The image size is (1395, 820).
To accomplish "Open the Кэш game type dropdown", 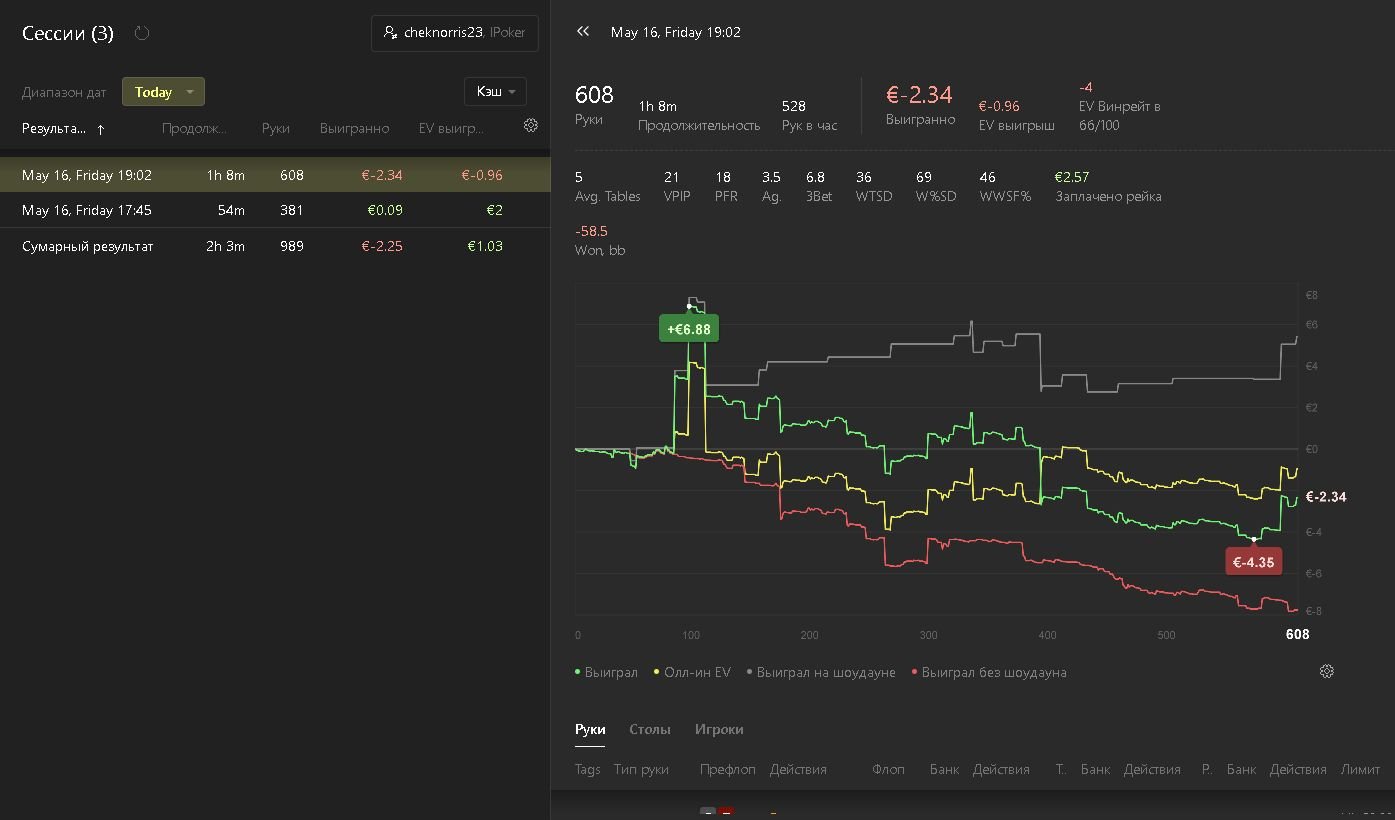I will (x=495, y=91).
